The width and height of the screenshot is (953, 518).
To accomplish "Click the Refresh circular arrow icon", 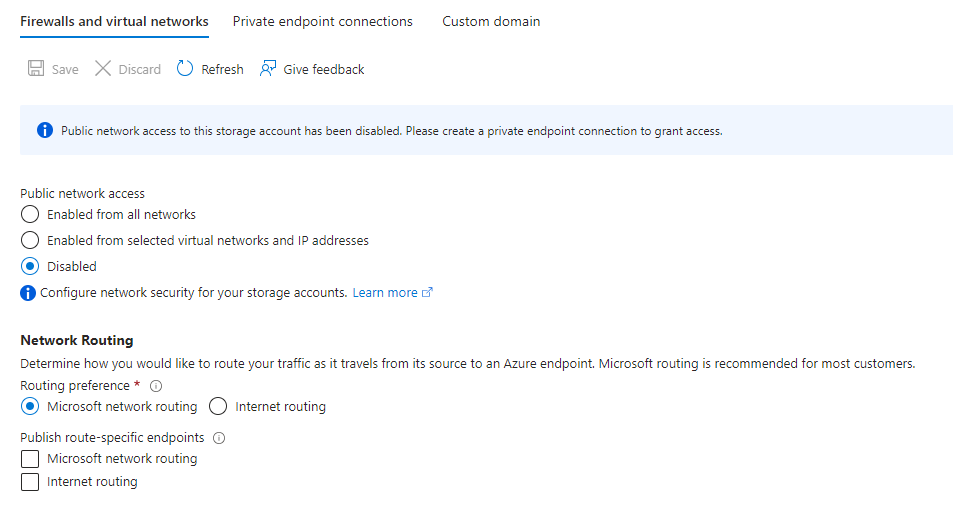I will click(185, 69).
